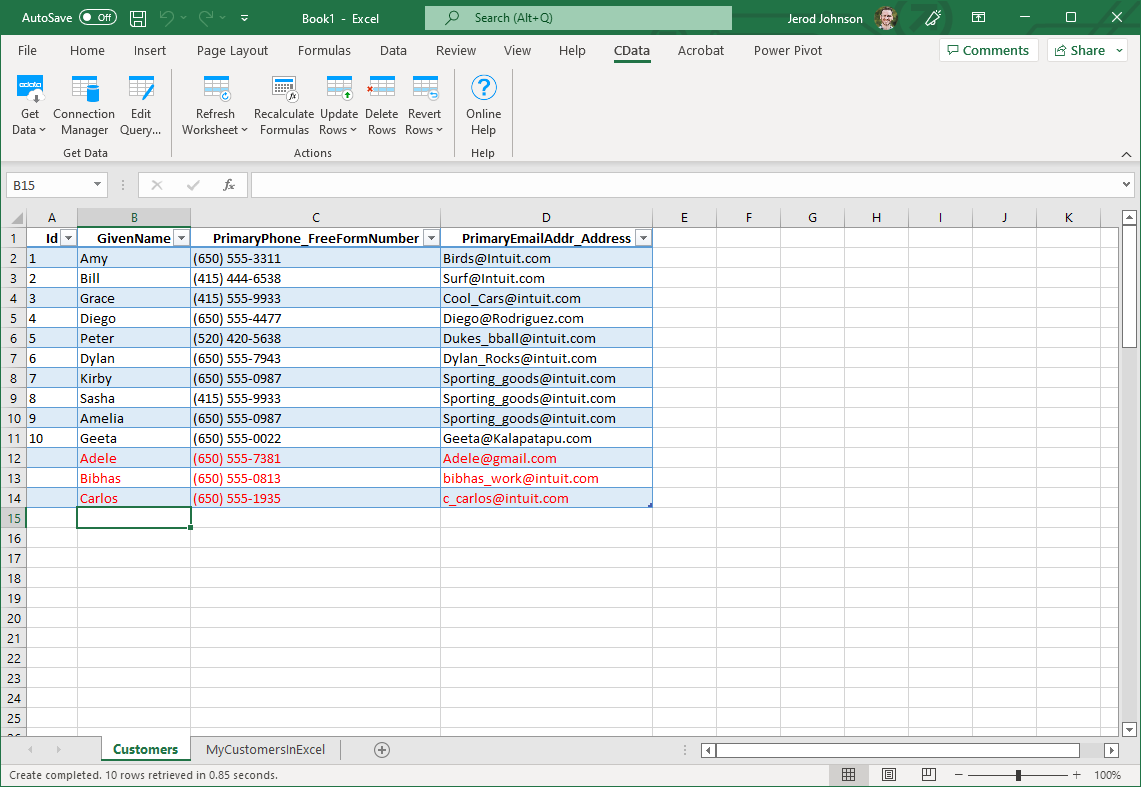Image resolution: width=1141 pixels, height=787 pixels.
Task: Open the Power Pivot ribbon tab
Action: [x=788, y=50]
